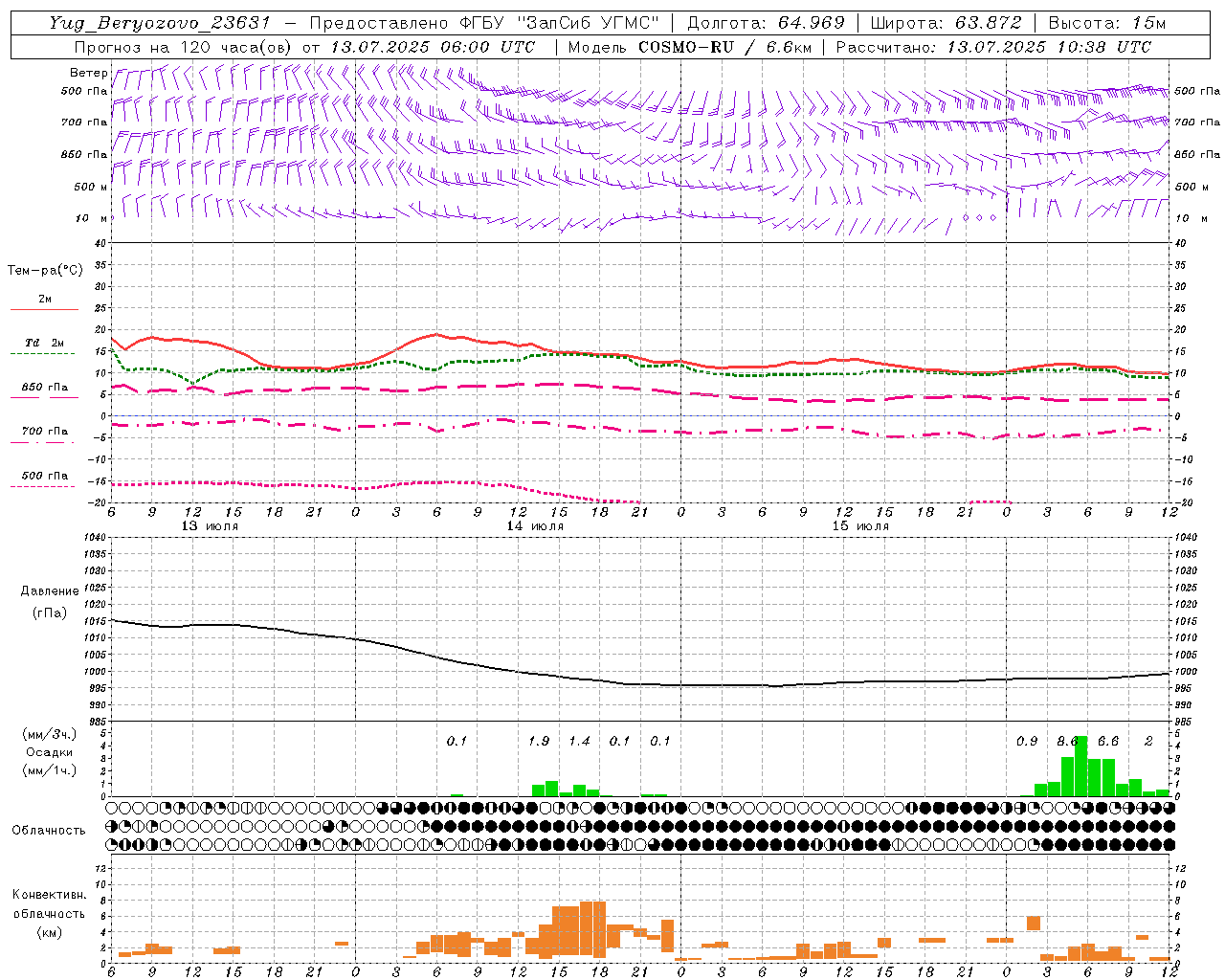
Task: Click the tallest green precipitation bar
Action: pos(1081,767)
